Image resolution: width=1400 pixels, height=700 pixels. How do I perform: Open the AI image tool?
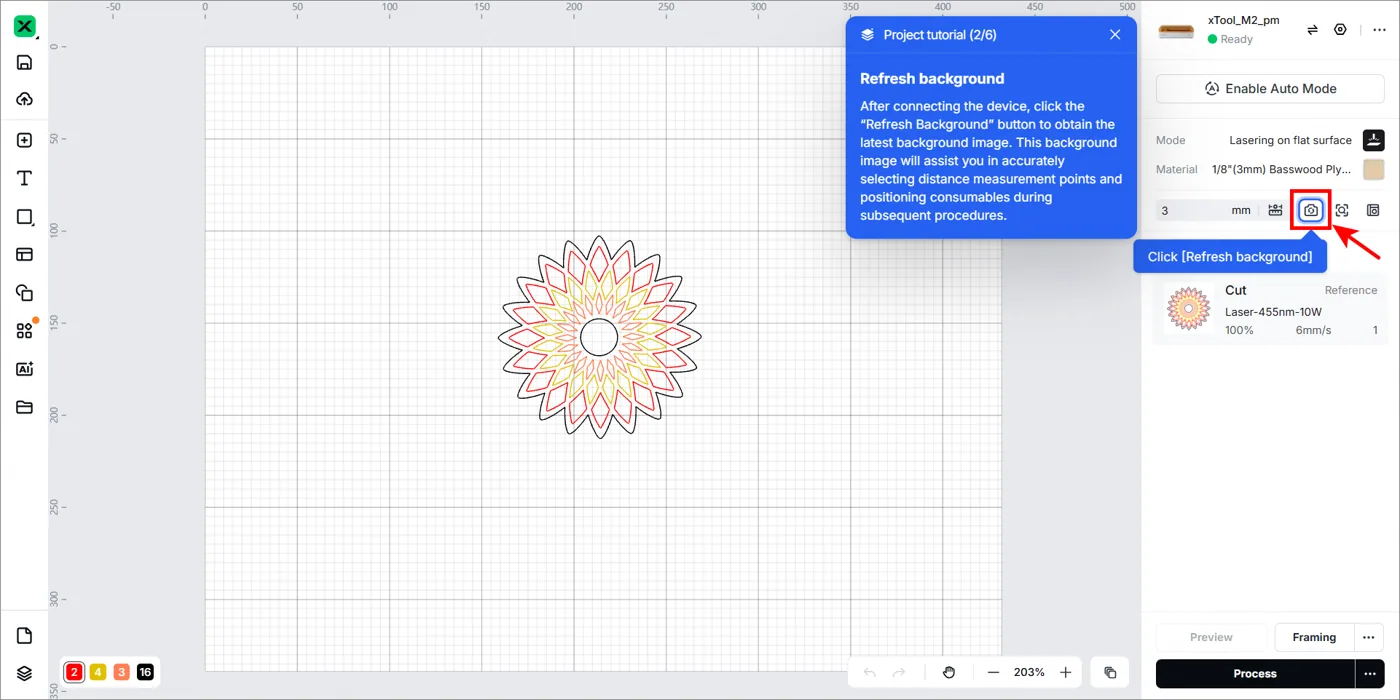[25, 369]
